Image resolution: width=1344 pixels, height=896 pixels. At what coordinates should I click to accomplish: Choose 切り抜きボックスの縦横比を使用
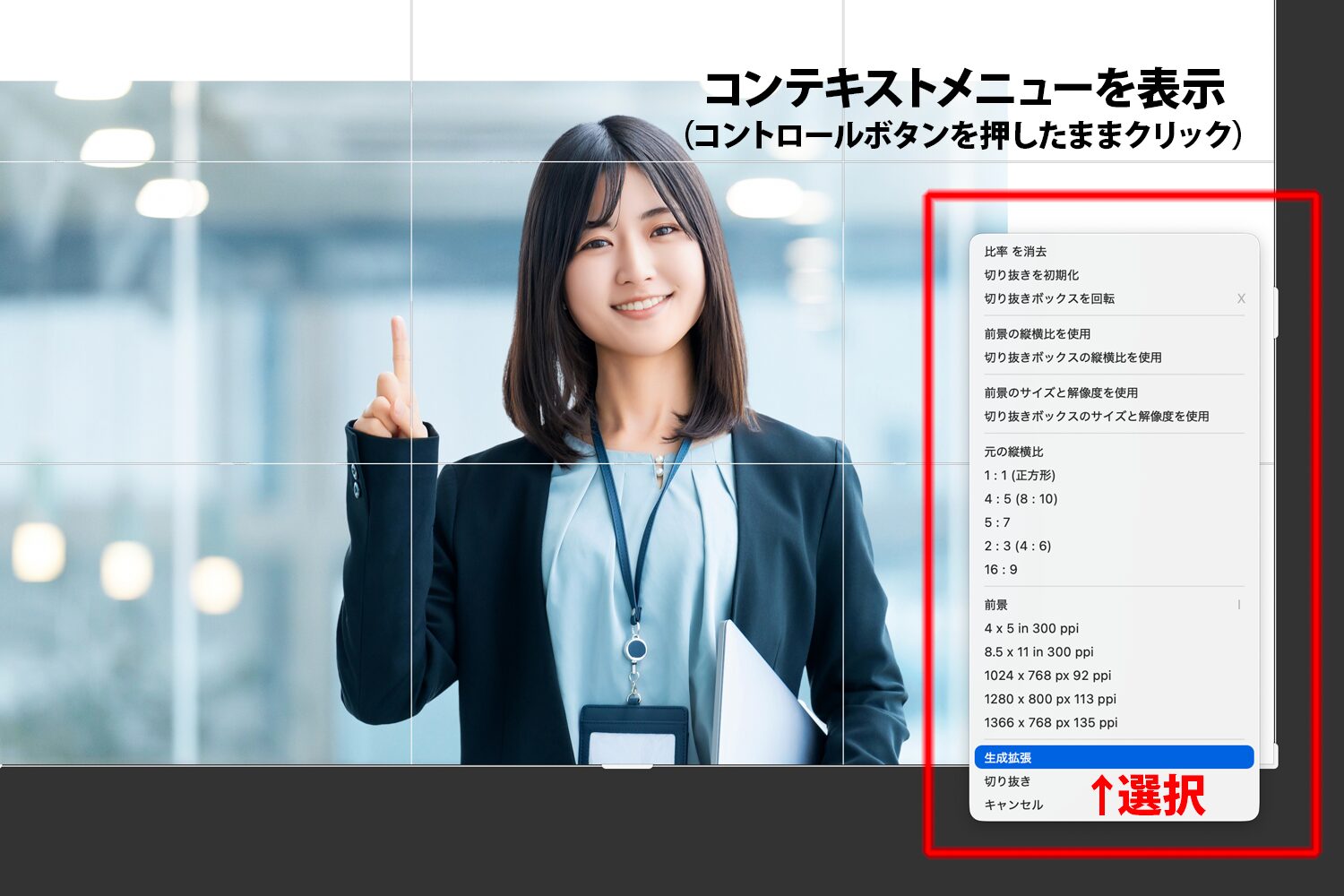(x=1073, y=358)
